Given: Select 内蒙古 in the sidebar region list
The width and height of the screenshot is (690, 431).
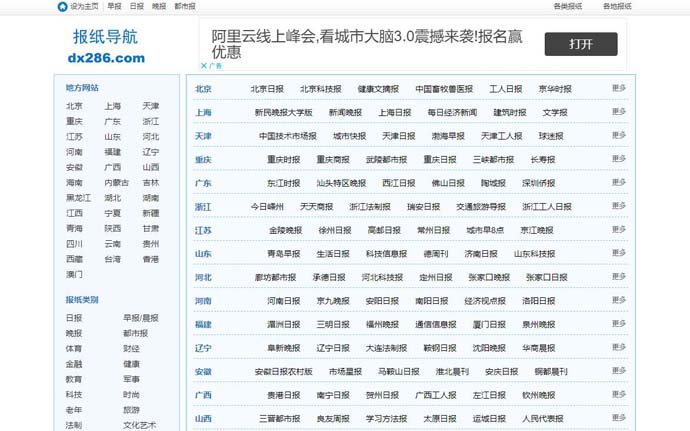Looking at the screenshot, I should pos(117,183).
